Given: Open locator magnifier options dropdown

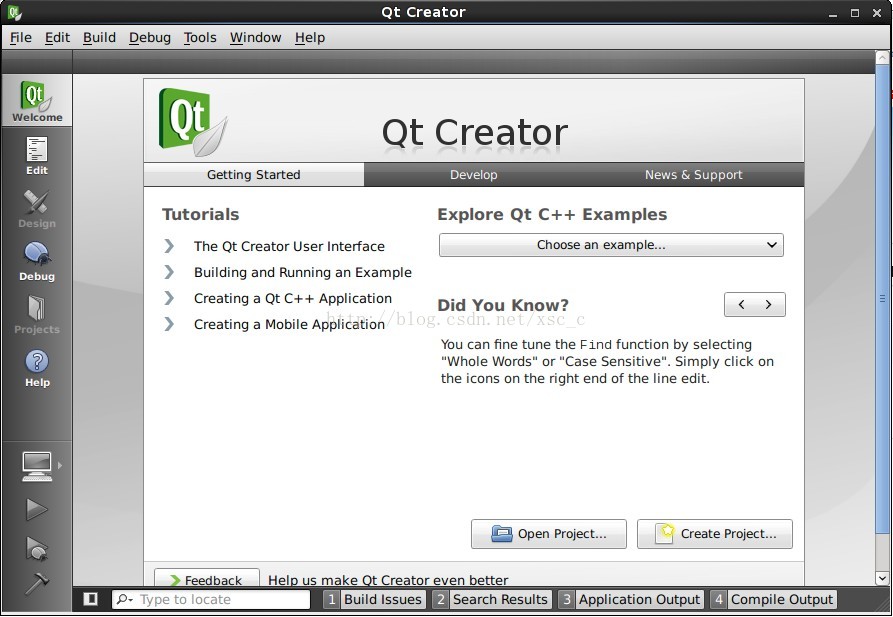Looking at the screenshot, I should (x=124, y=599).
